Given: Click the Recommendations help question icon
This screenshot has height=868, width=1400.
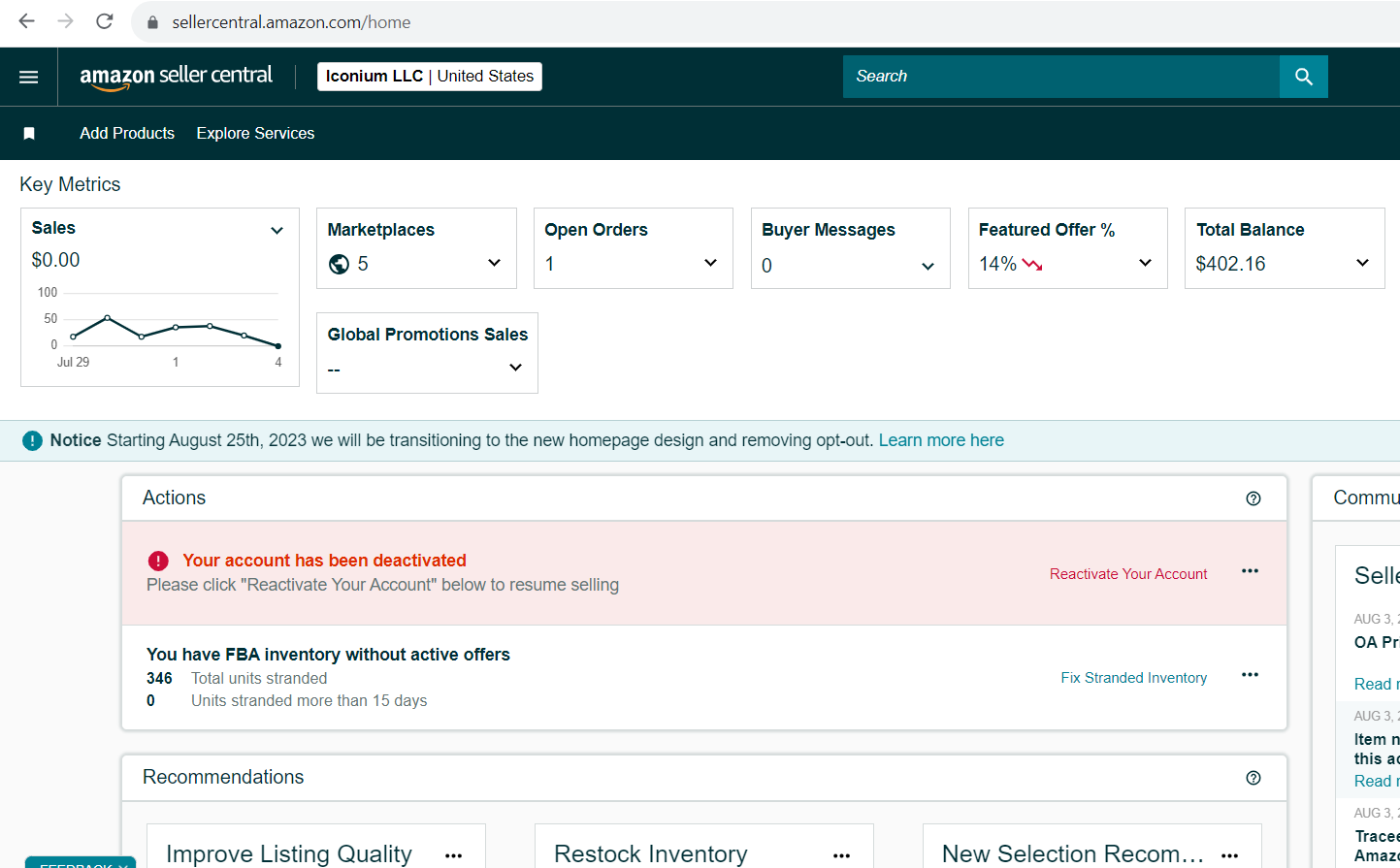Looking at the screenshot, I should click(1253, 778).
